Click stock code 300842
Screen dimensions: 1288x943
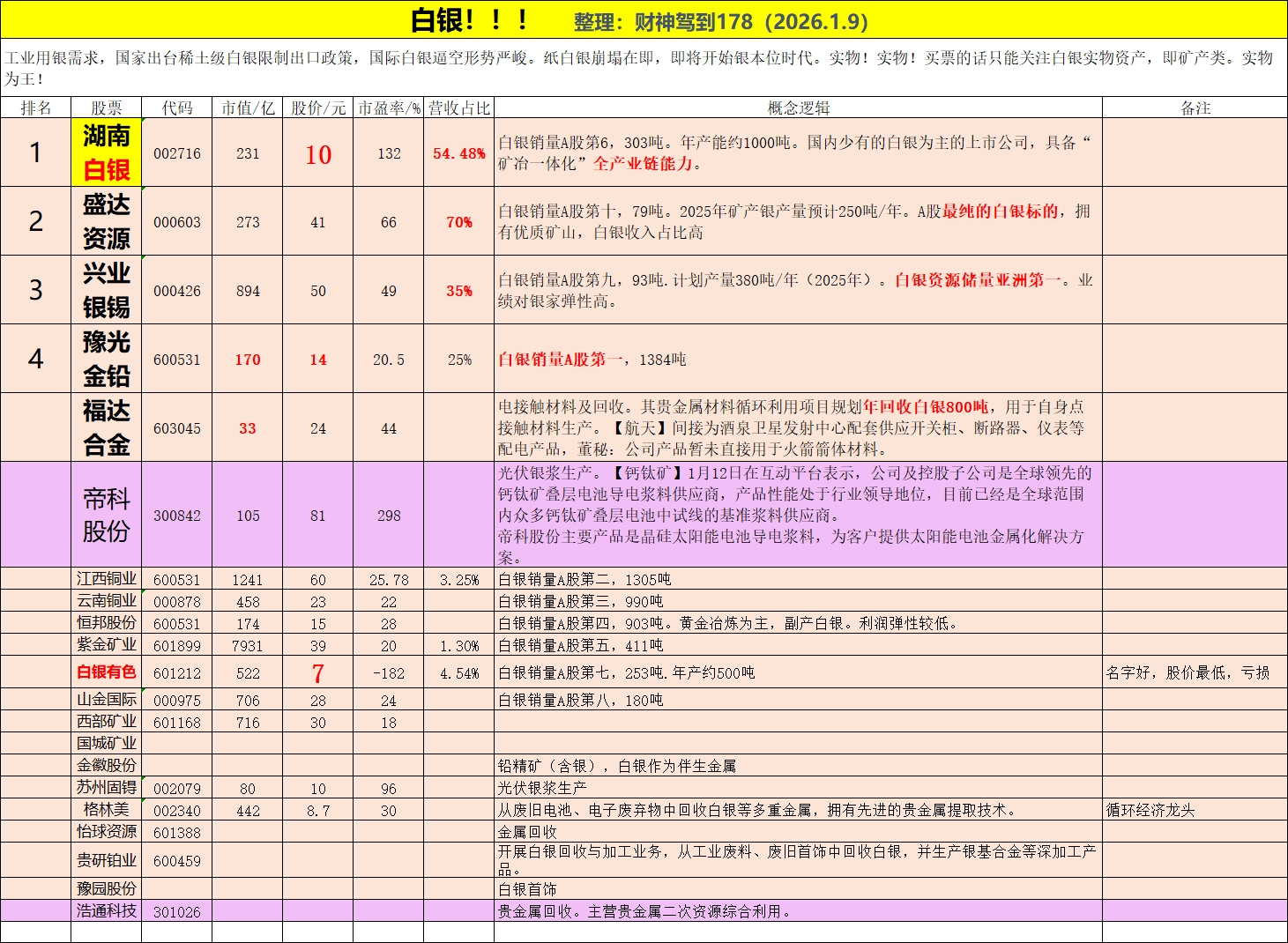(177, 516)
